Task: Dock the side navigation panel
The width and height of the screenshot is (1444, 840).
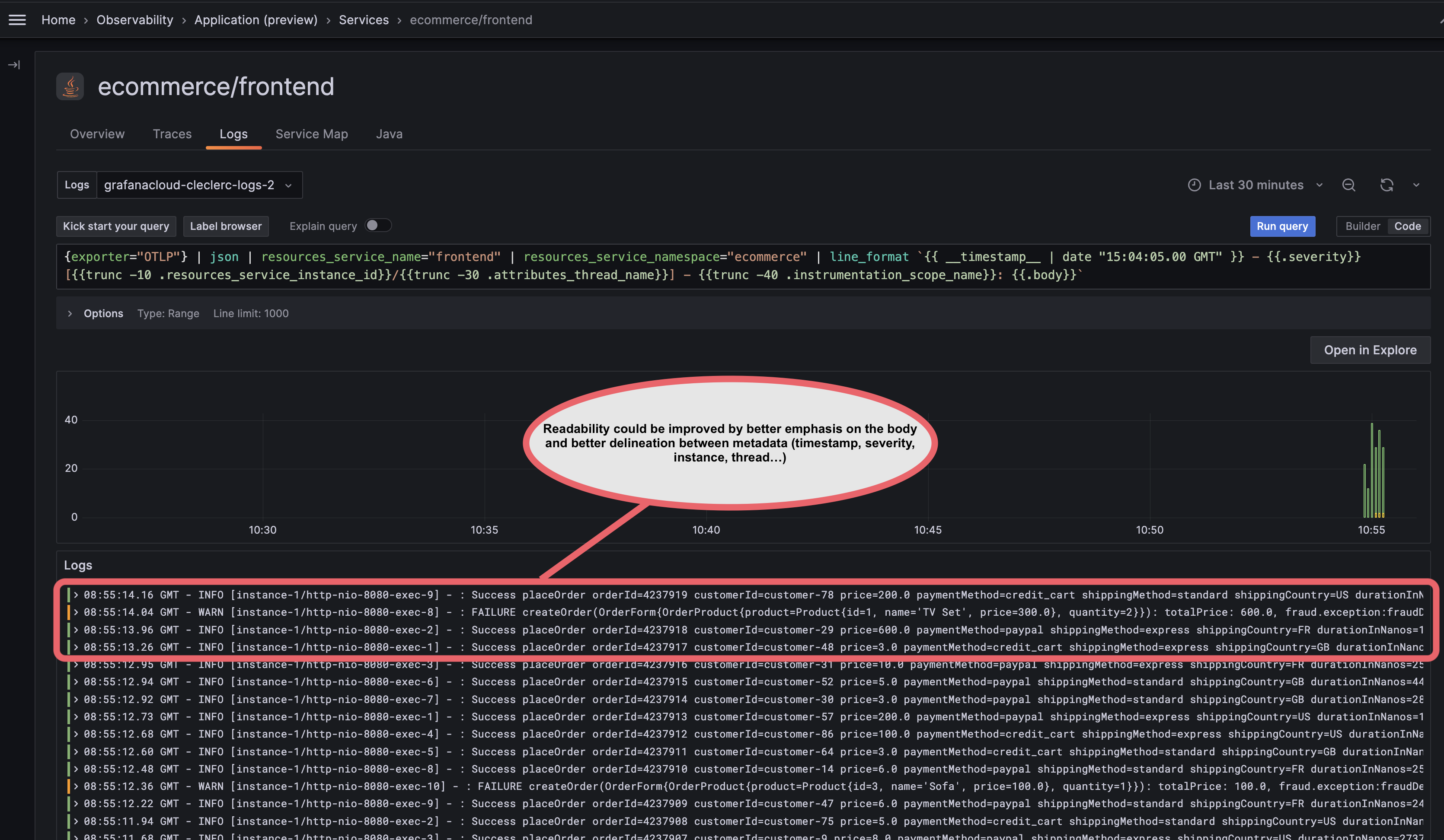Action: 14,65
